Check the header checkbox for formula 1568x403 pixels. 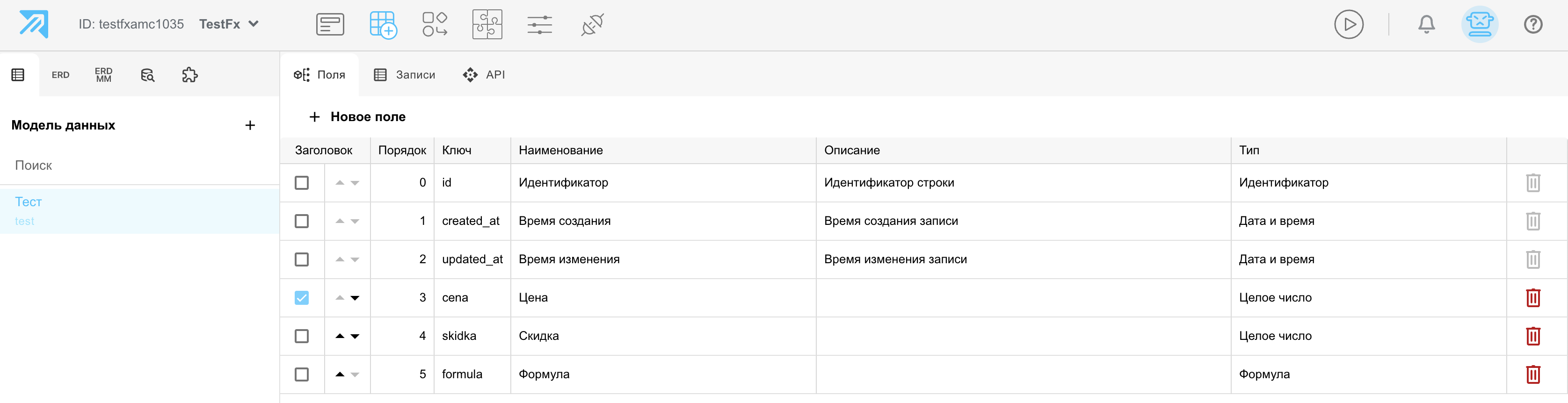point(301,374)
